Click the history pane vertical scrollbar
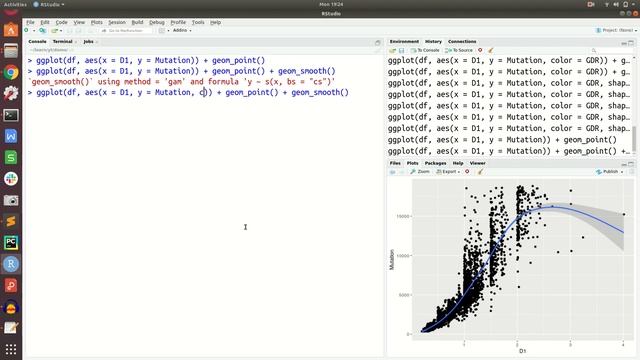The height and width of the screenshot is (360, 640). click(x=634, y=139)
